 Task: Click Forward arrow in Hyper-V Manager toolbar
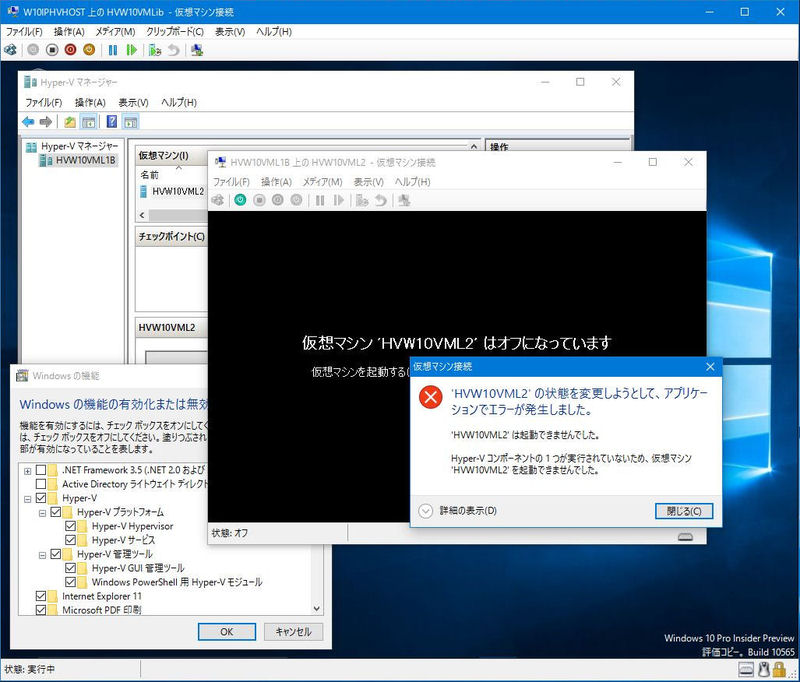click(x=46, y=121)
